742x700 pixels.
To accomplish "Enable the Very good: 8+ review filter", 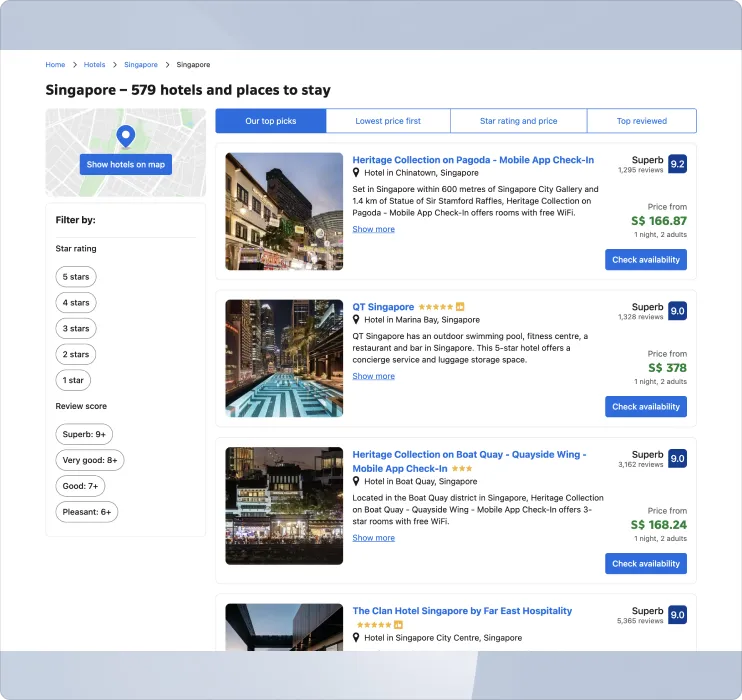I will (x=90, y=460).
